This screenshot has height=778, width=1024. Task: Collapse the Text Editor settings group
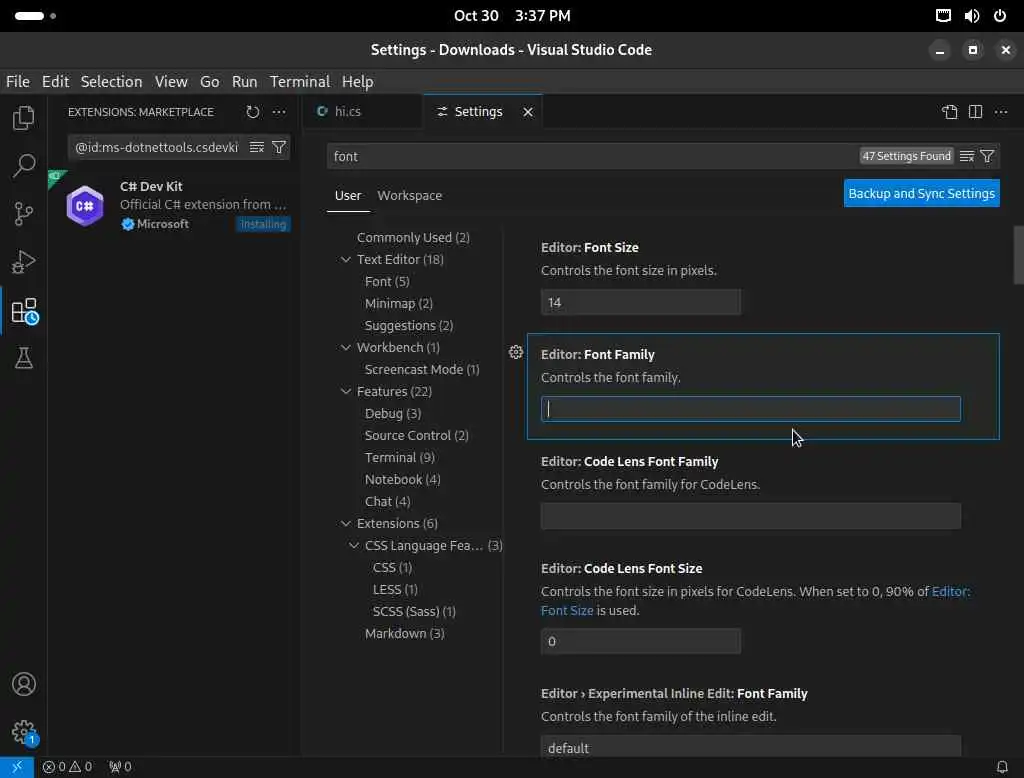346,260
